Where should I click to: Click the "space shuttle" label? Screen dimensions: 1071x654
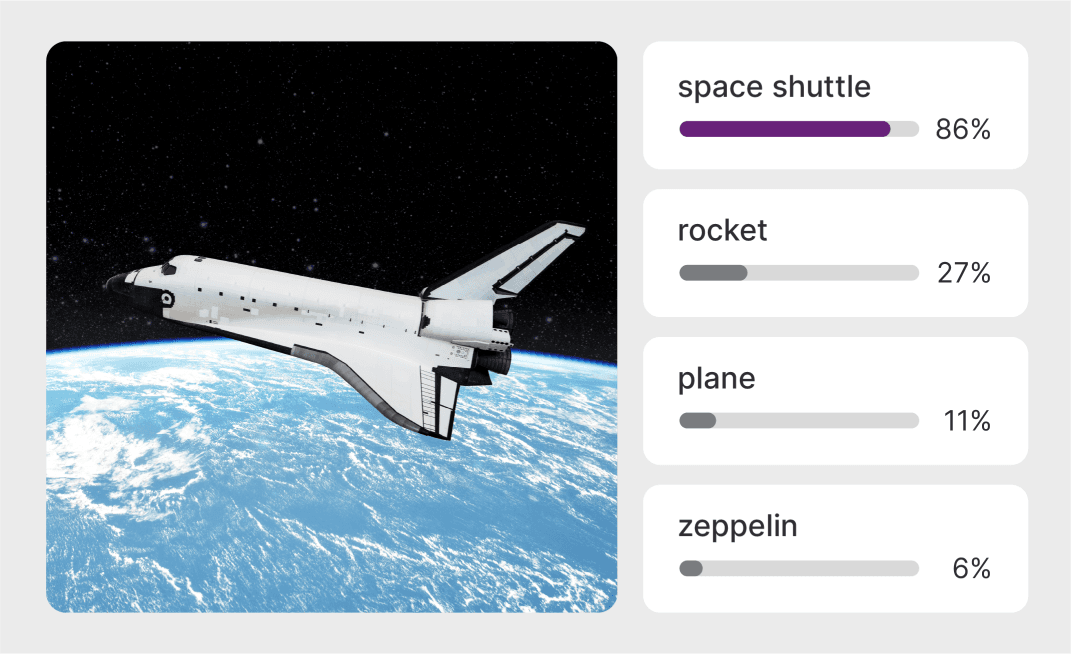point(774,87)
